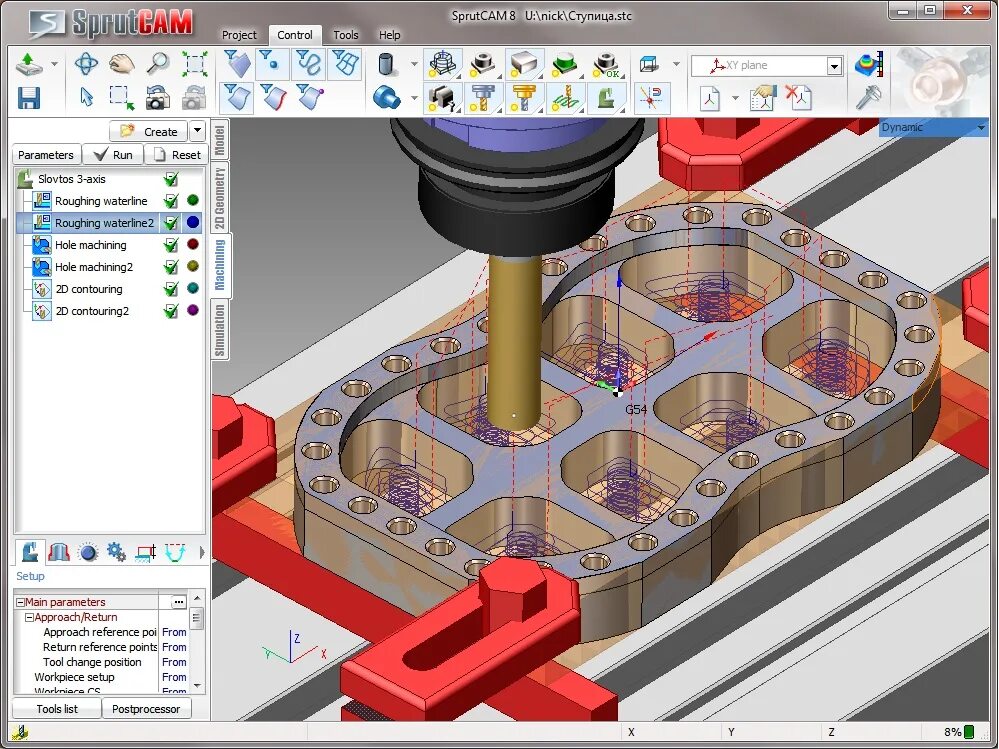Open the dropdown beside the wireframe box icon
The image size is (999, 749).
pos(676,64)
